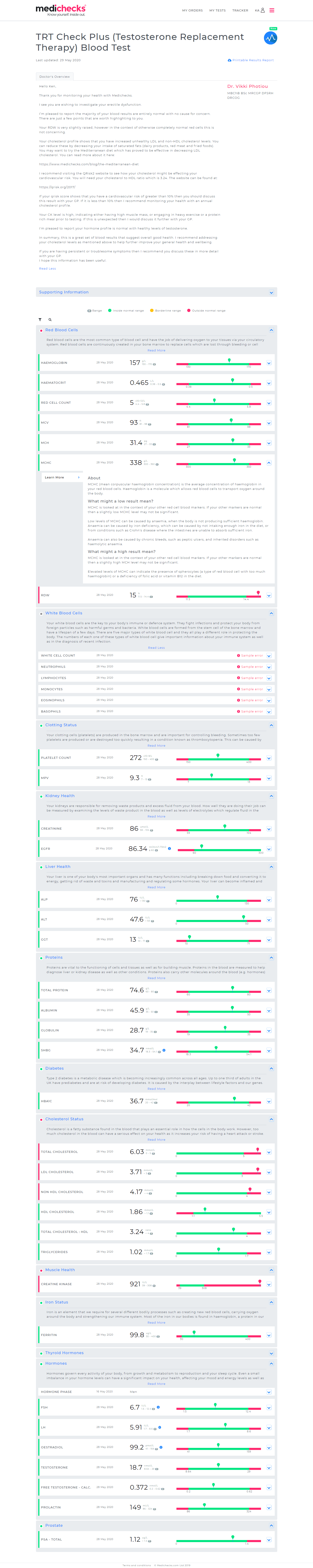The height and width of the screenshot is (1568, 313).
Task: Click the range tag icon beside Creatine Kinase value
Action: click(x=154, y=1286)
